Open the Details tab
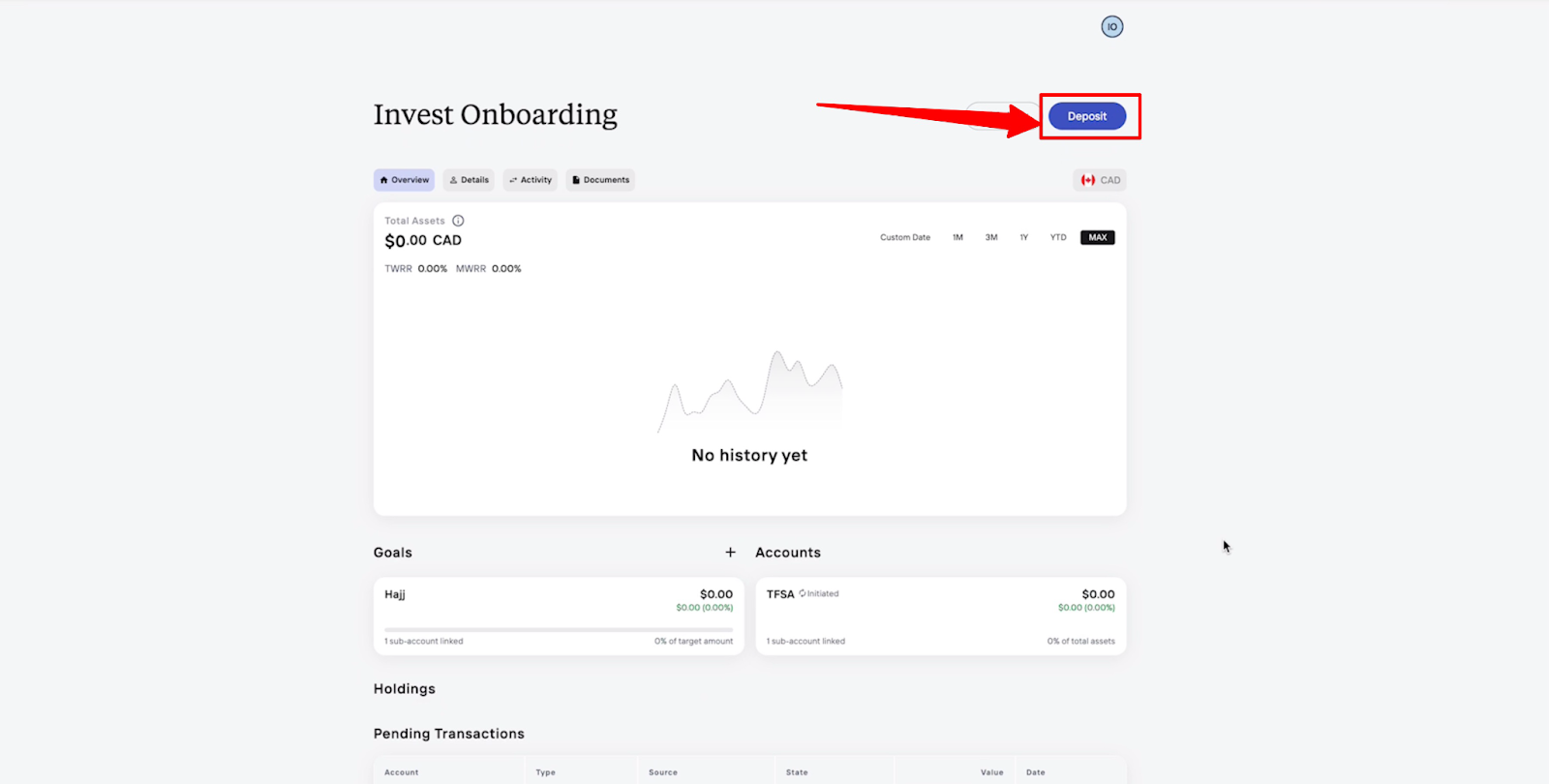The width and height of the screenshot is (1549, 784). pos(469,180)
